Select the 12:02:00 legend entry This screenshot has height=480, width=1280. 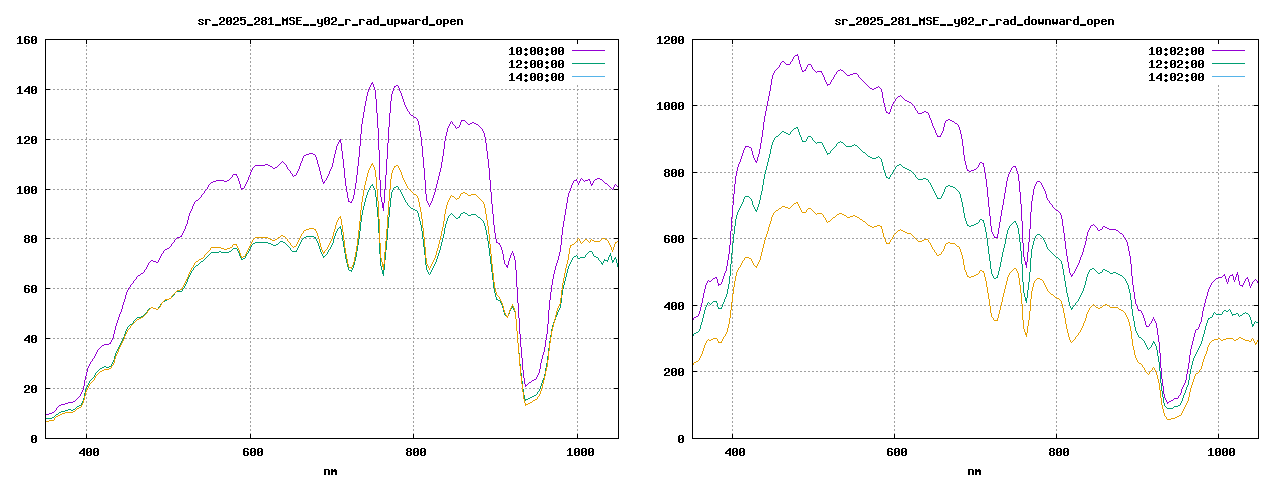point(1176,64)
